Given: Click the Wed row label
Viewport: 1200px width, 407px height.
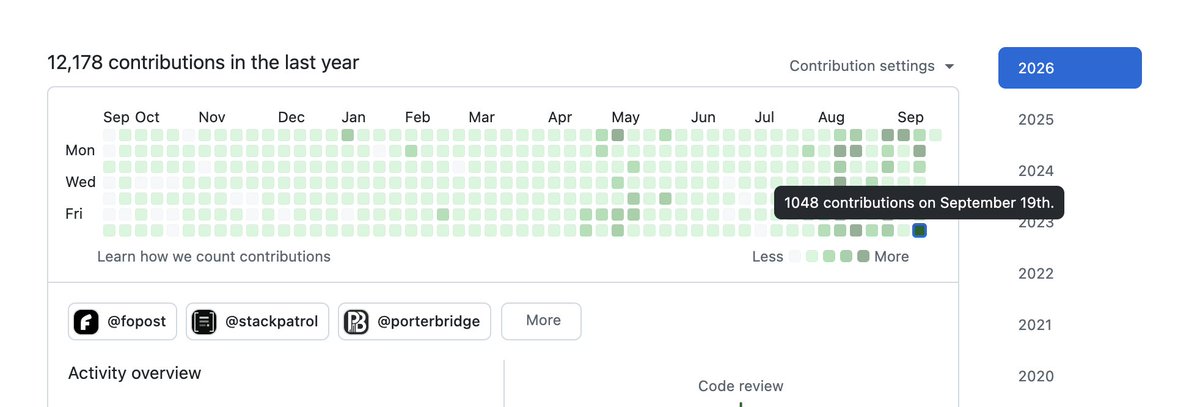Looking at the screenshot, I should pos(80,182).
